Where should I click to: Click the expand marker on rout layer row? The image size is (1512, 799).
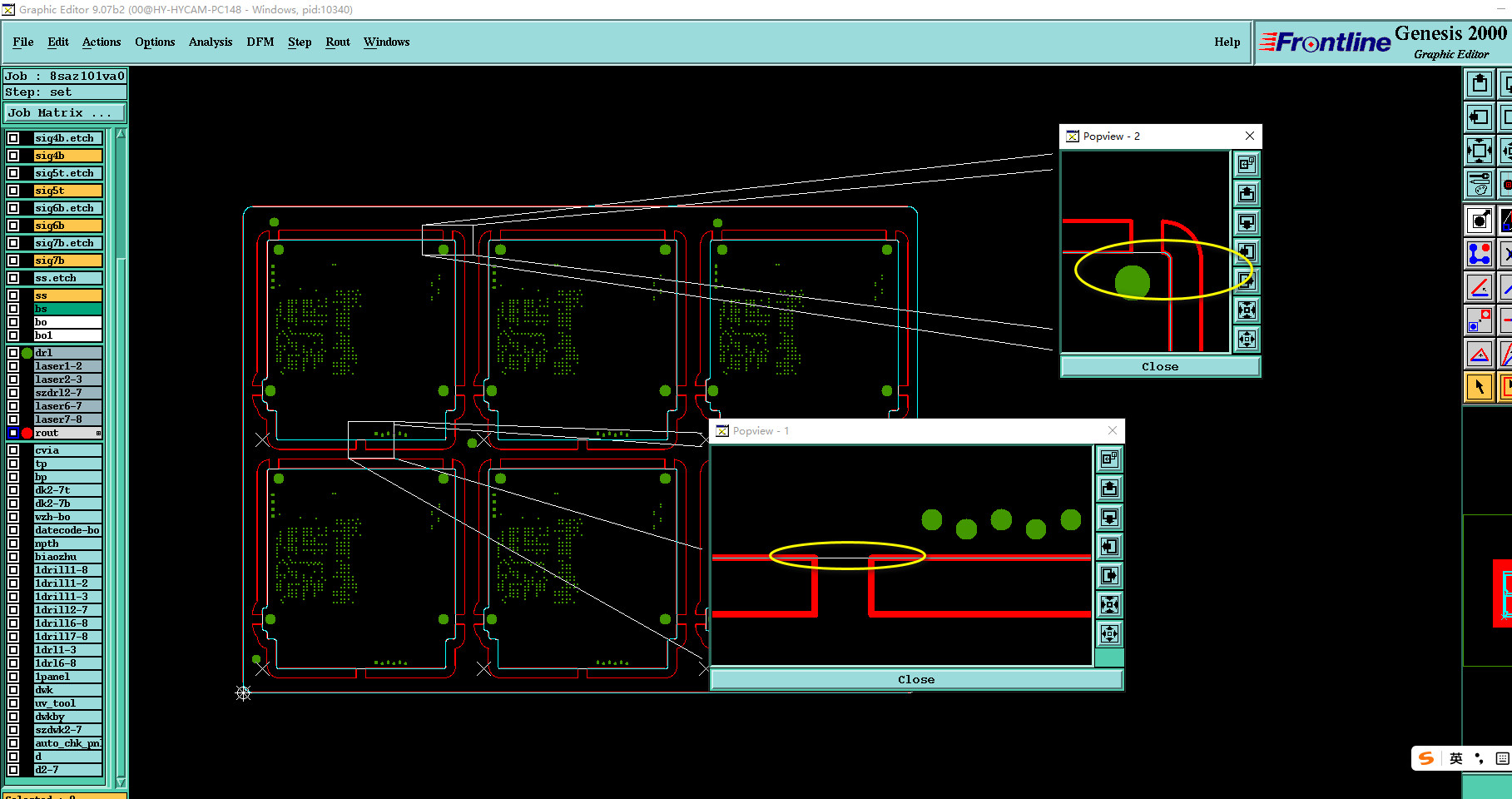pyautogui.click(x=98, y=433)
